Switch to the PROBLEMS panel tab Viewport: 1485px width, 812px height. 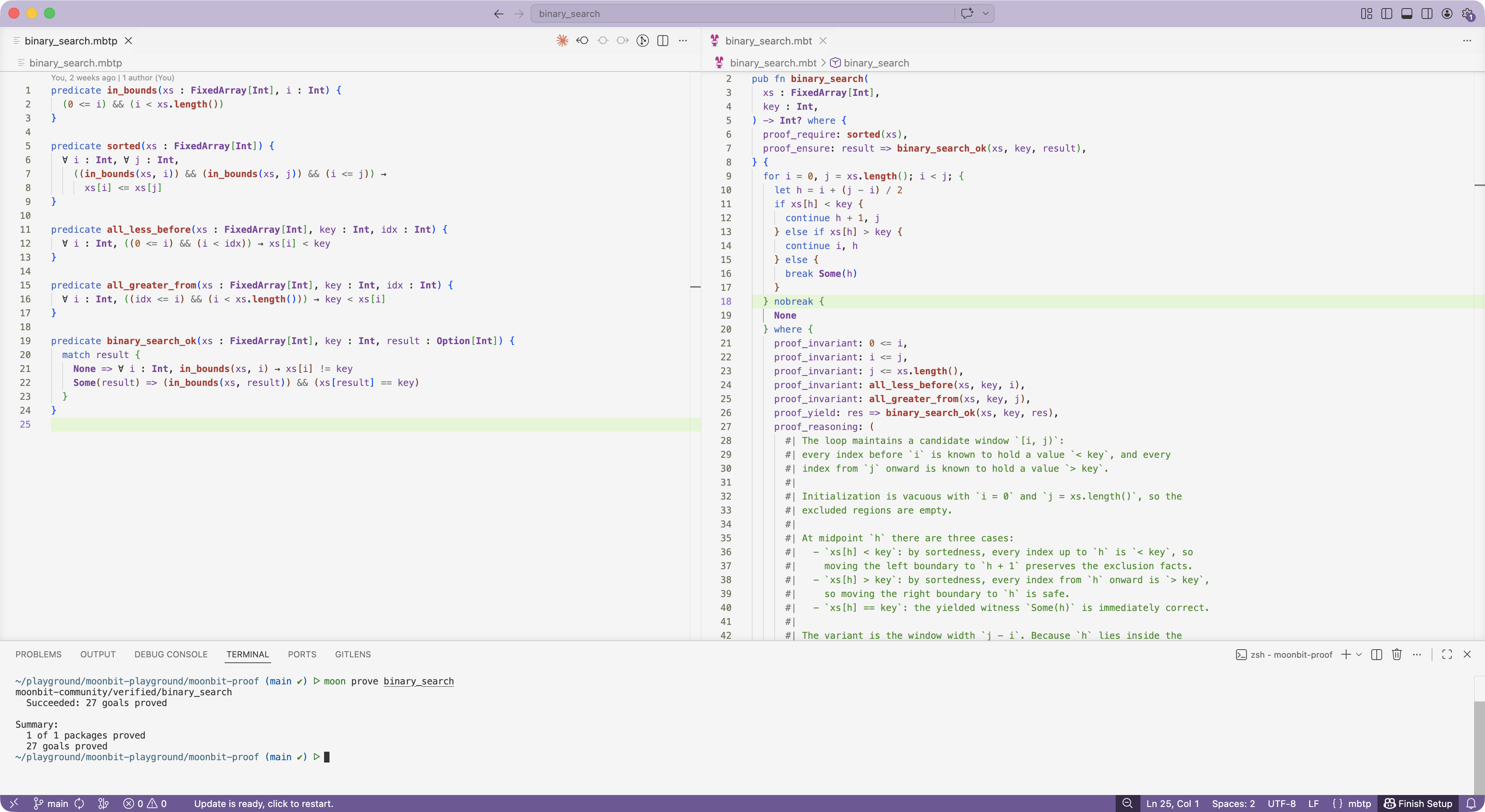[38, 654]
